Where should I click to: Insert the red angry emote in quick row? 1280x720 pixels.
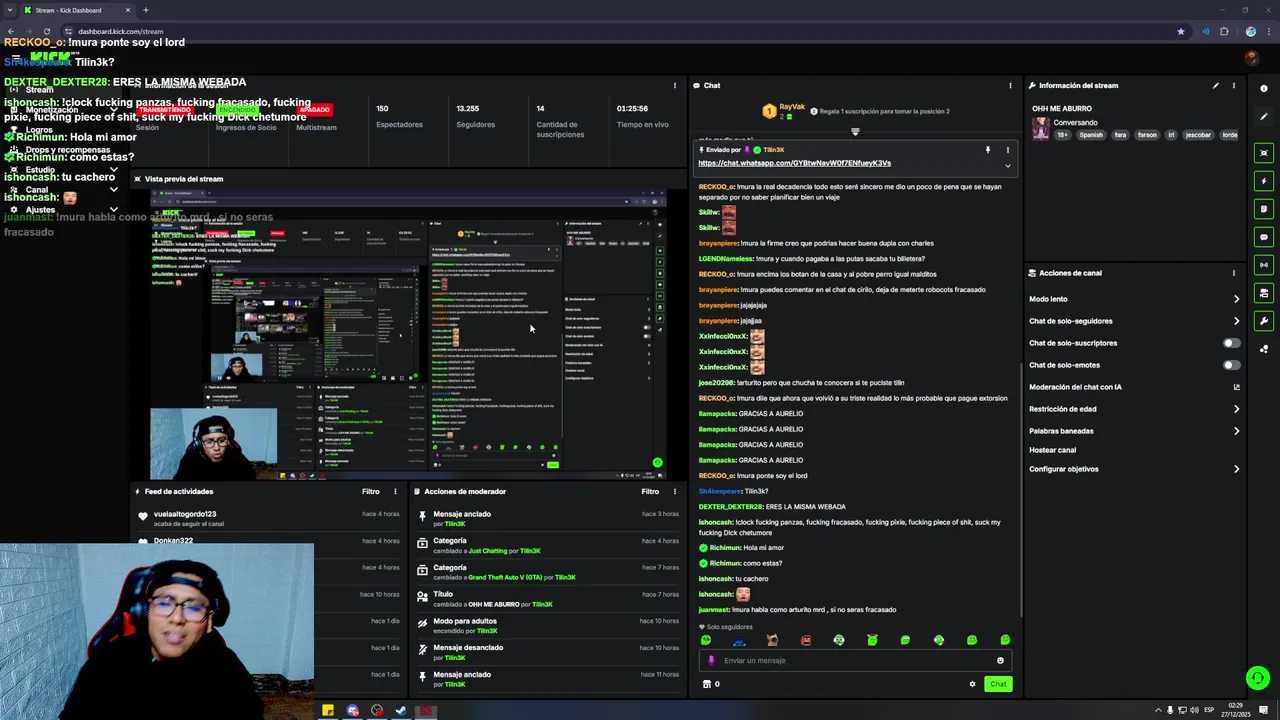click(806, 640)
